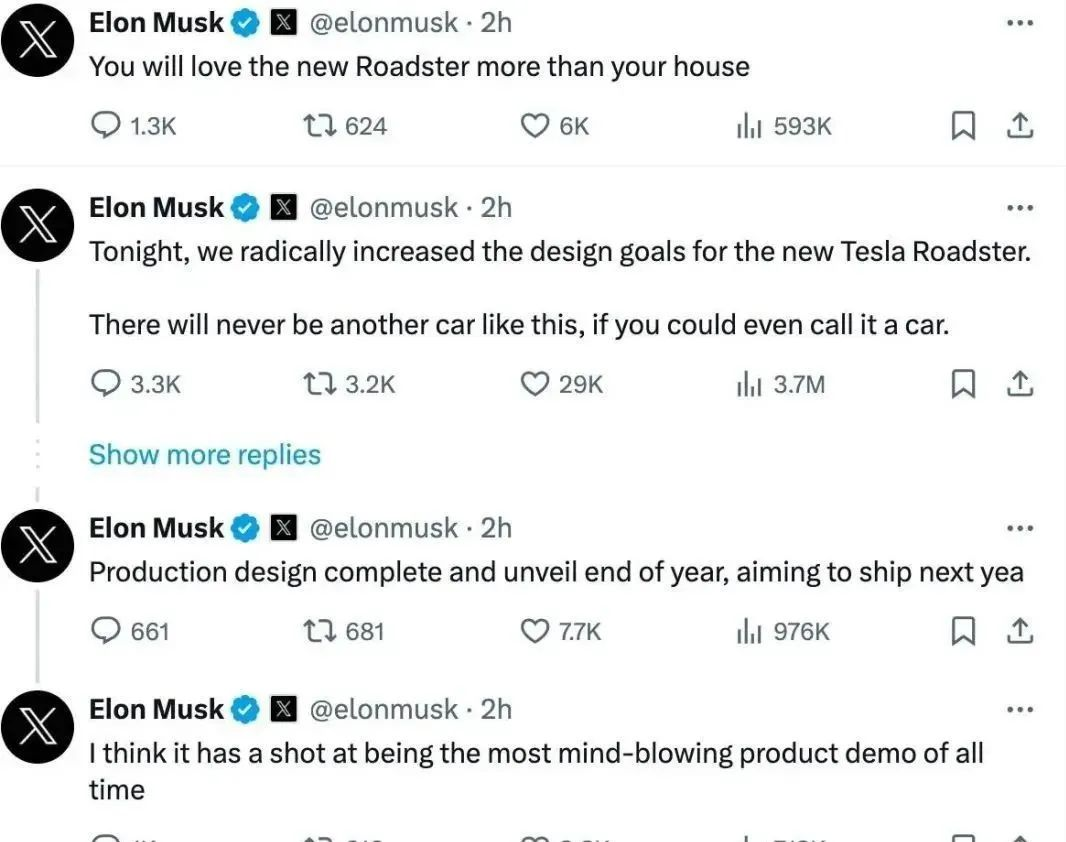Click Elon Musk name on the first tweet

(x=156, y=22)
